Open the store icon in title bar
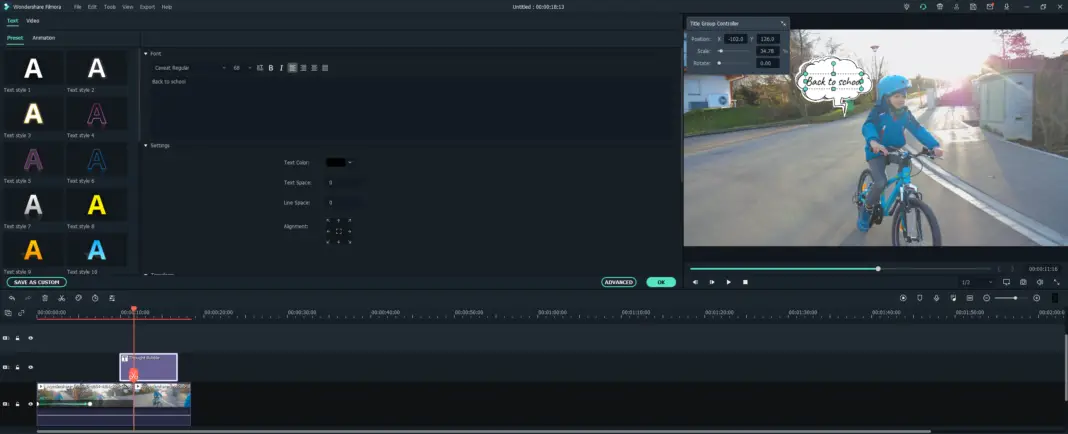This screenshot has width=1068, height=434. (x=940, y=7)
